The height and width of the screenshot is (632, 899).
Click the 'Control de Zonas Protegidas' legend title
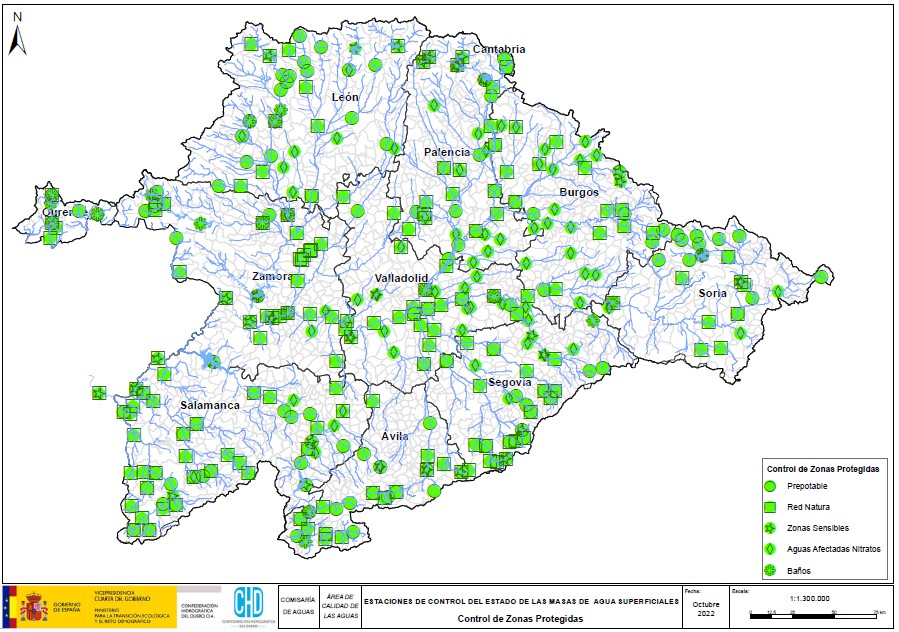pos(822,468)
